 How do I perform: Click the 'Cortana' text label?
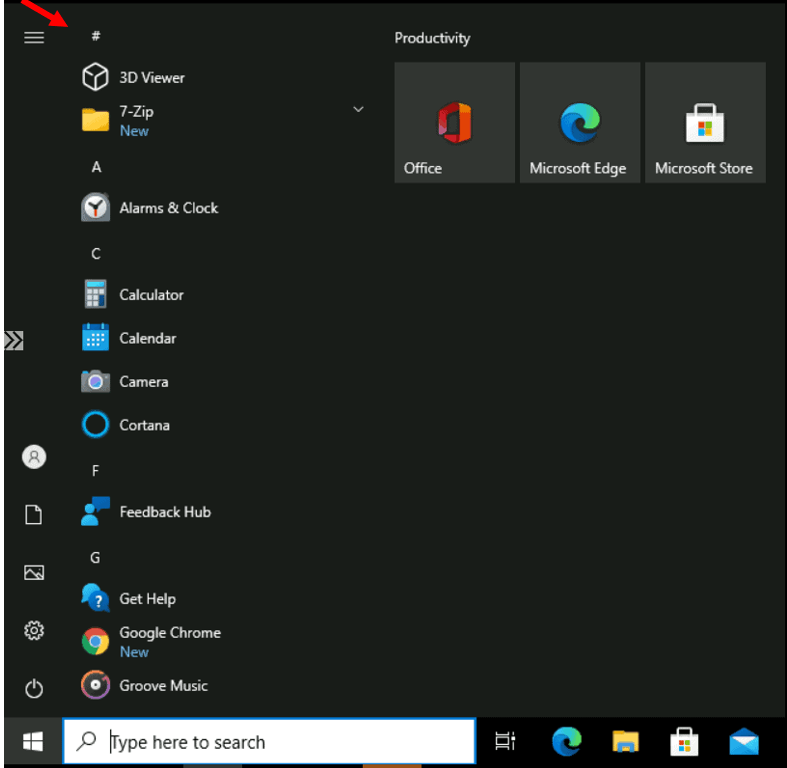click(x=145, y=425)
